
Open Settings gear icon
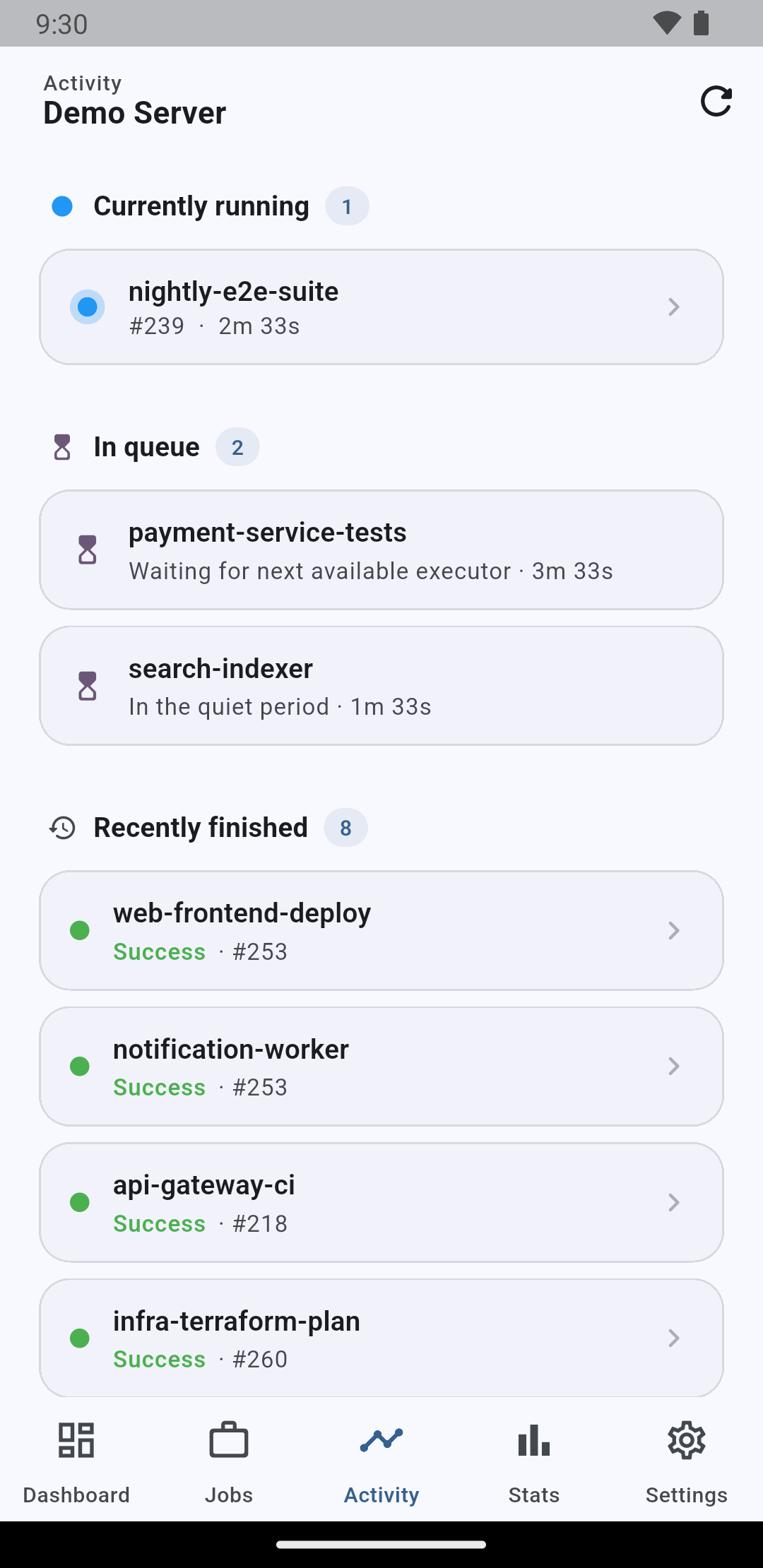pyautogui.click(x=687, y=1440)
